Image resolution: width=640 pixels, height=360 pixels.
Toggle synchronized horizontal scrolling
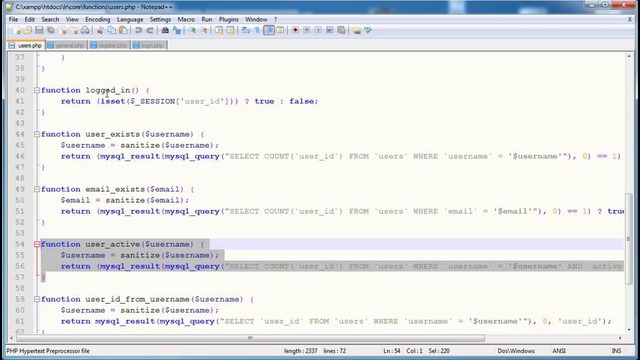tap(231, 31)
